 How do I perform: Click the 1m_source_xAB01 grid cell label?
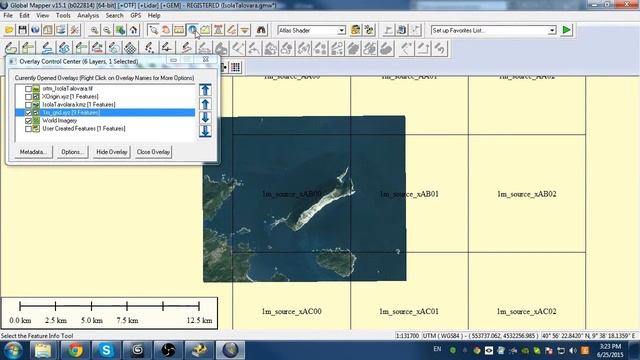pyautogui.click(x=409, y=194)
